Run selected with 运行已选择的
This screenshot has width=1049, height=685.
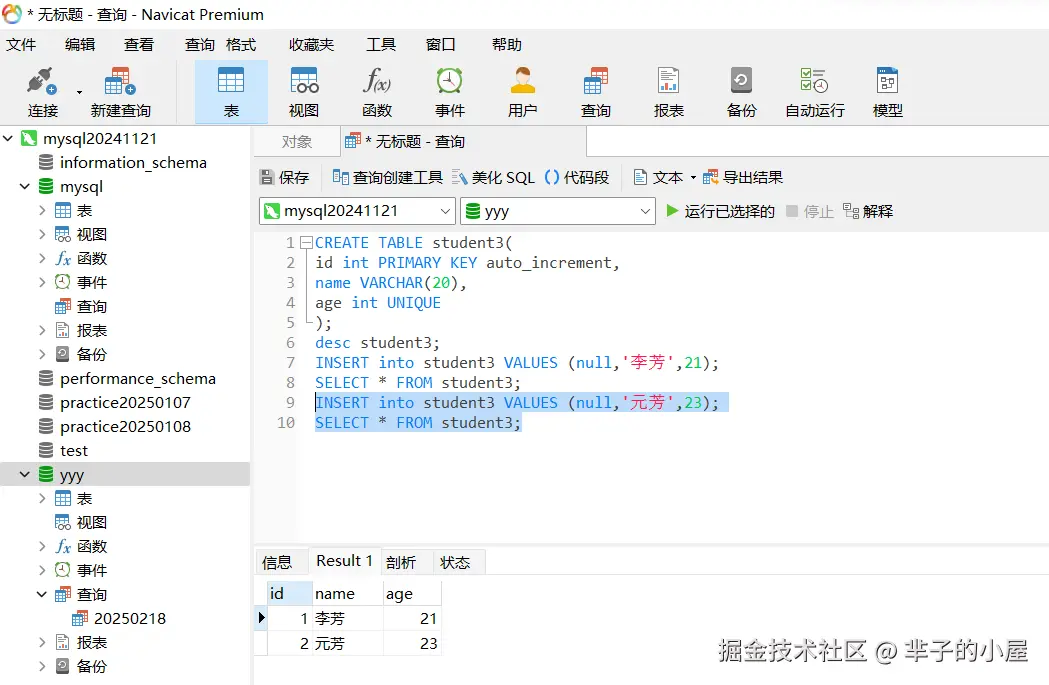720,211
